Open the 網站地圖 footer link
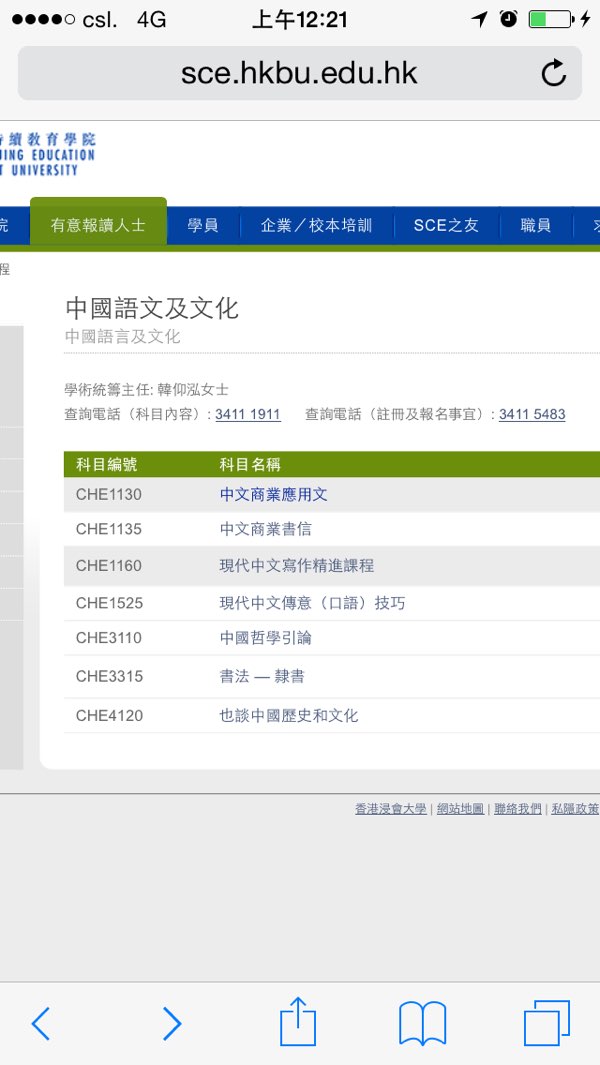 (460, 809)
